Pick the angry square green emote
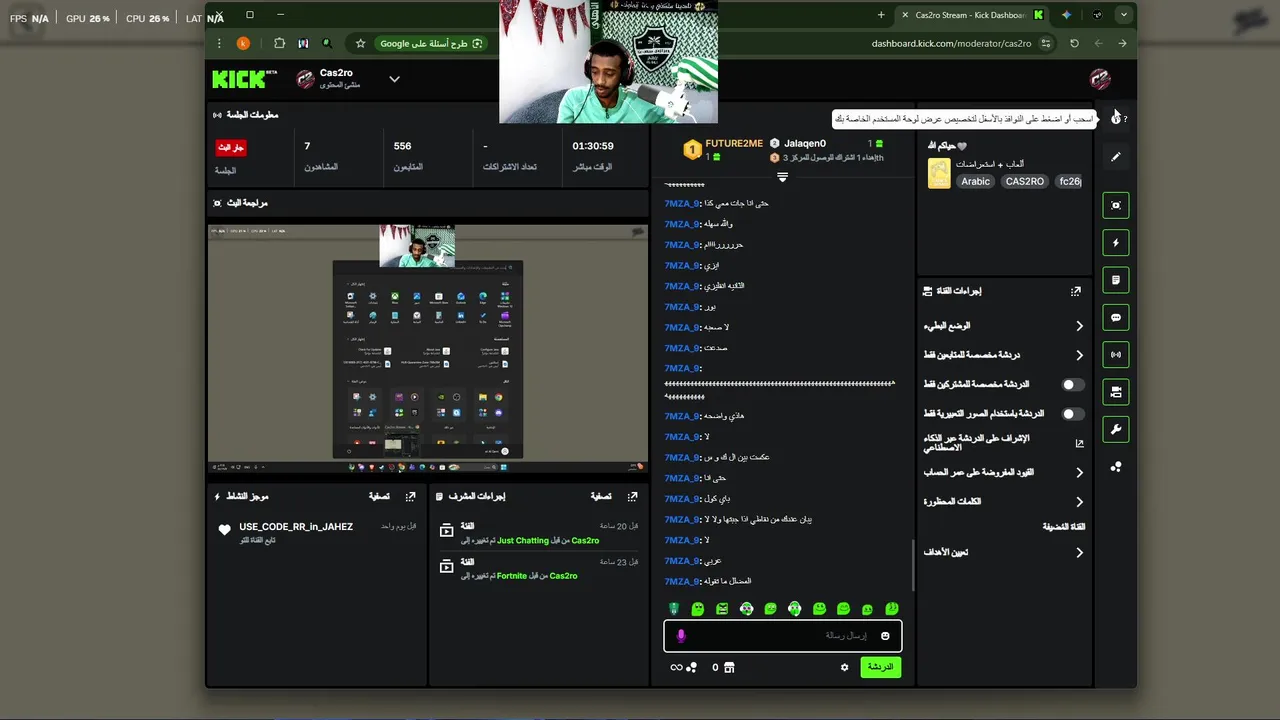The image size is (1280, 720). click(x=722, y=609)
